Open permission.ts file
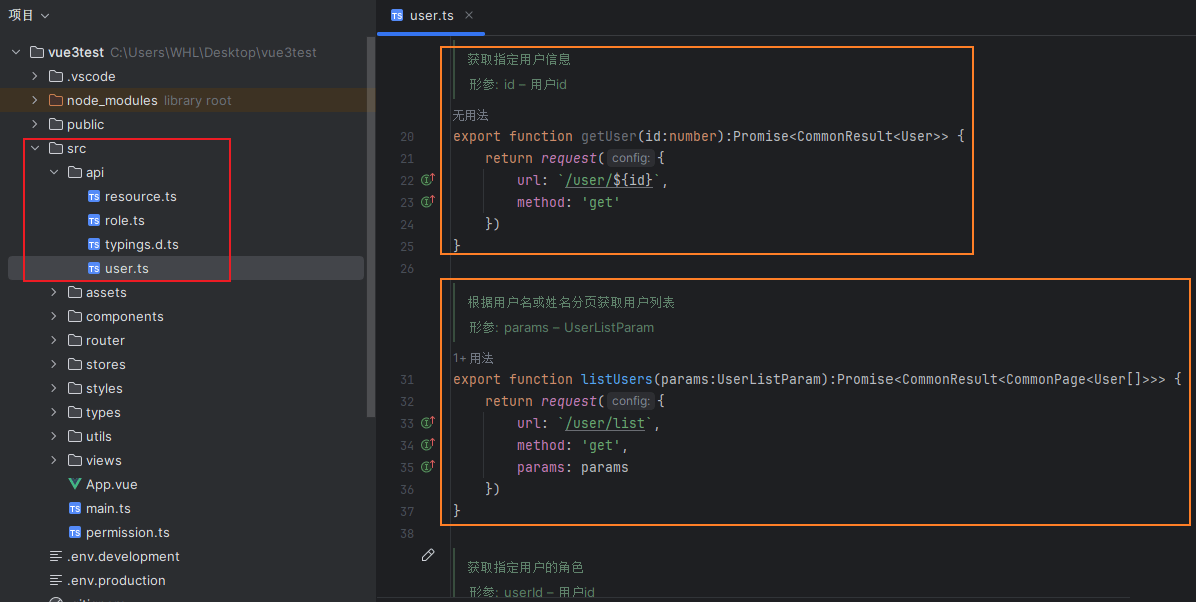1196x602 pixels. 127,533
